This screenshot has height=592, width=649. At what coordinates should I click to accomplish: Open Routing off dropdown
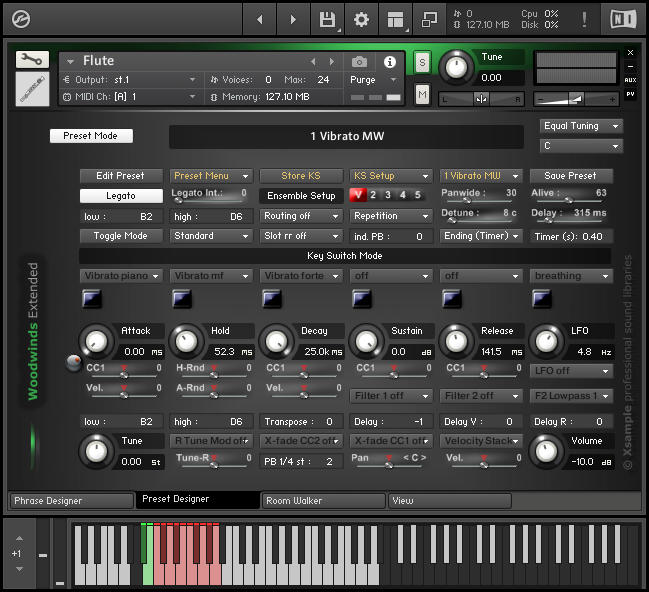click(x=301, y=216)
